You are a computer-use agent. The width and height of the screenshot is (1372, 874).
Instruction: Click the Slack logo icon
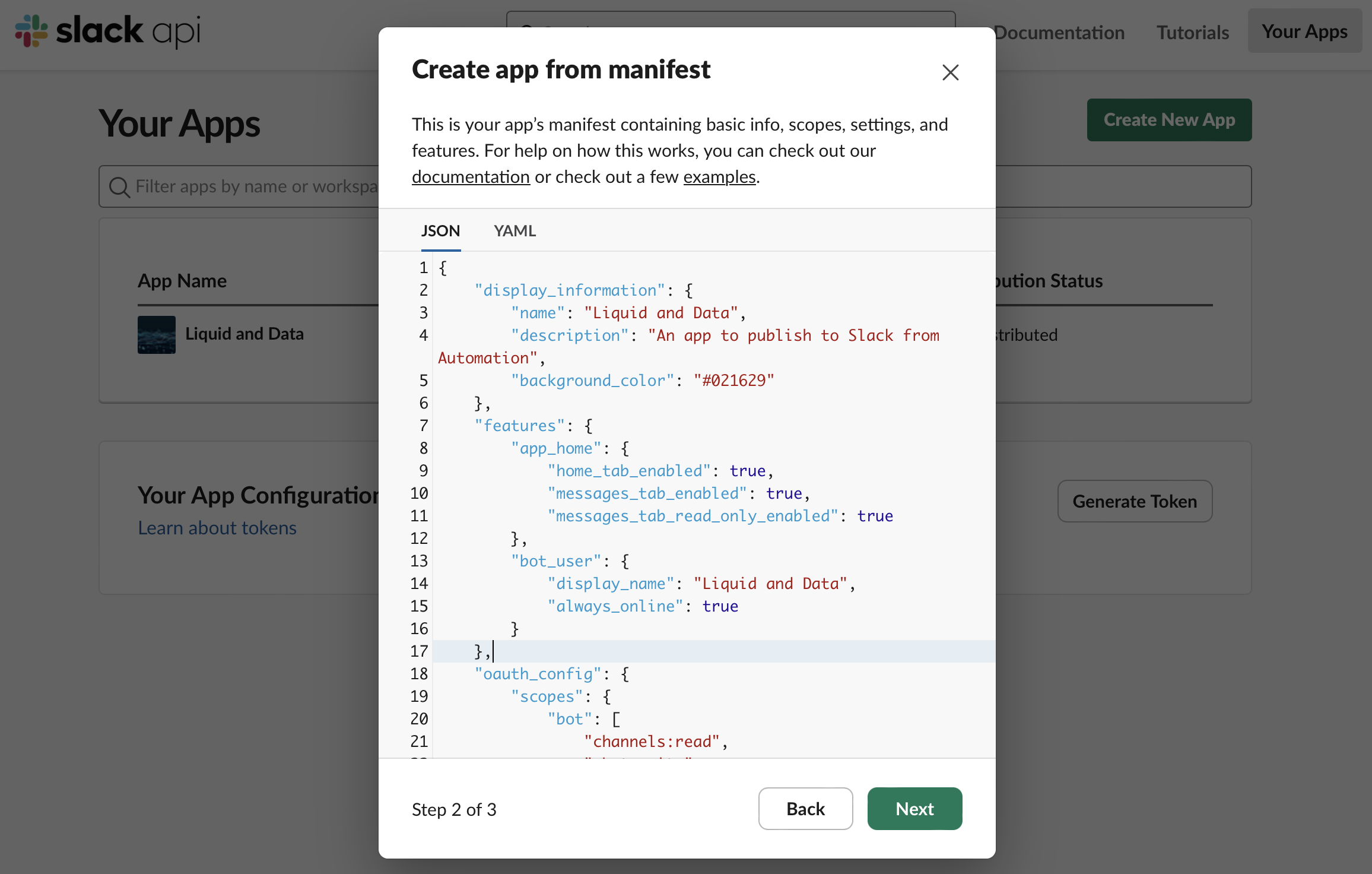coord(31,31)
